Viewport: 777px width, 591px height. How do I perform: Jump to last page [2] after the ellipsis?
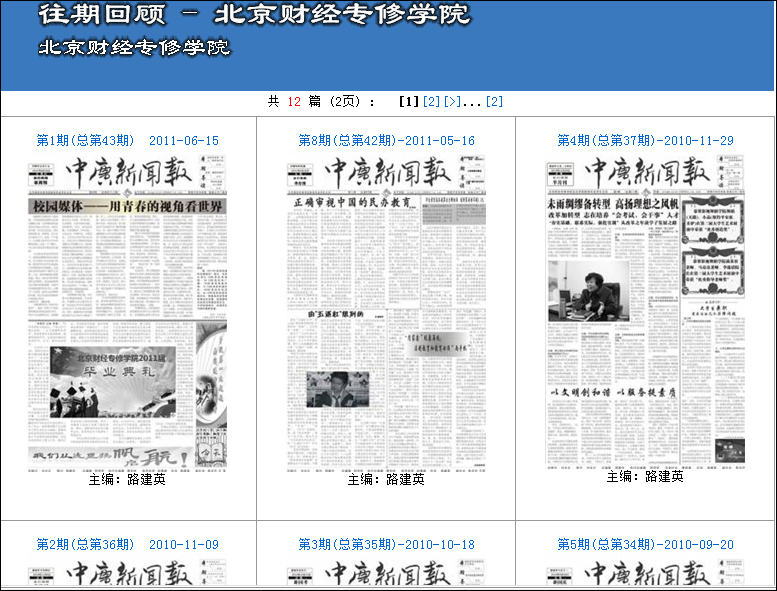(494, 102)
